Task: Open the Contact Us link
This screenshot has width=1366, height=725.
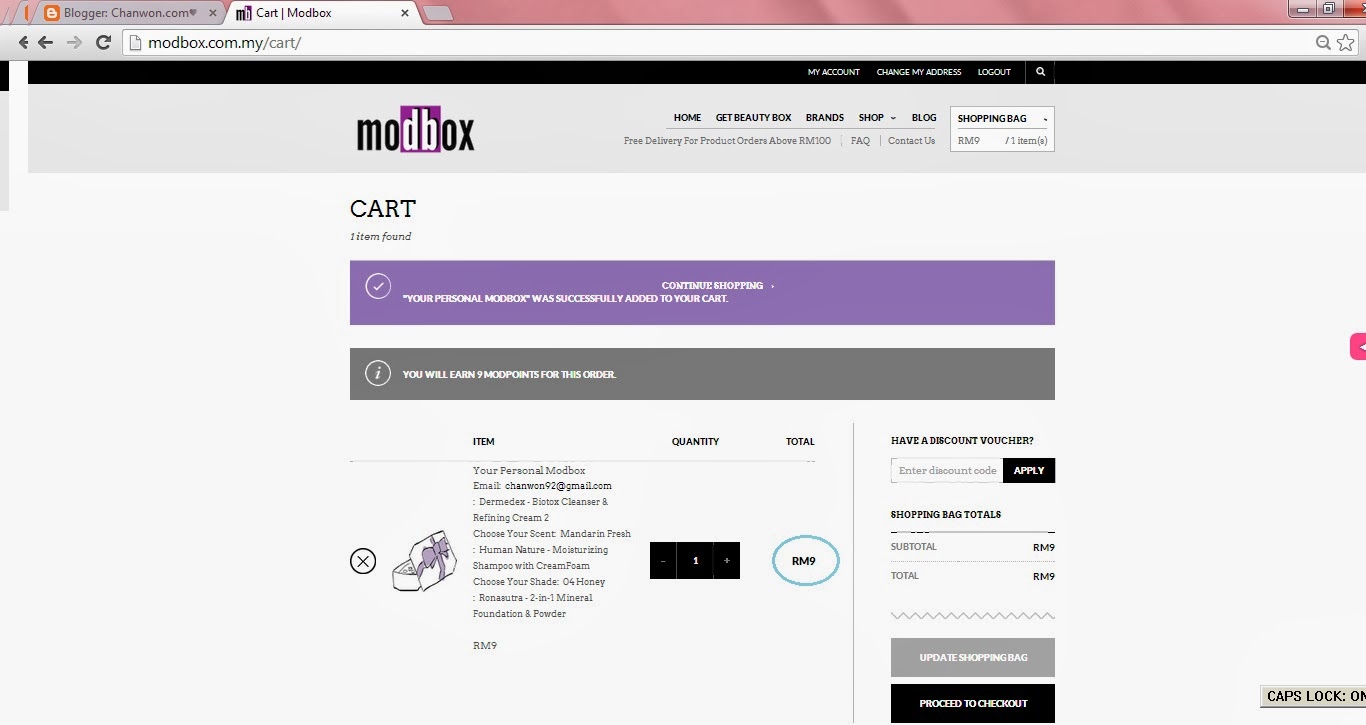Action: tap(911, 140)
